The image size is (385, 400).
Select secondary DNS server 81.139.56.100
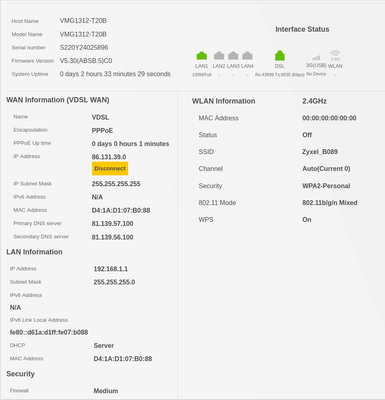113,237
